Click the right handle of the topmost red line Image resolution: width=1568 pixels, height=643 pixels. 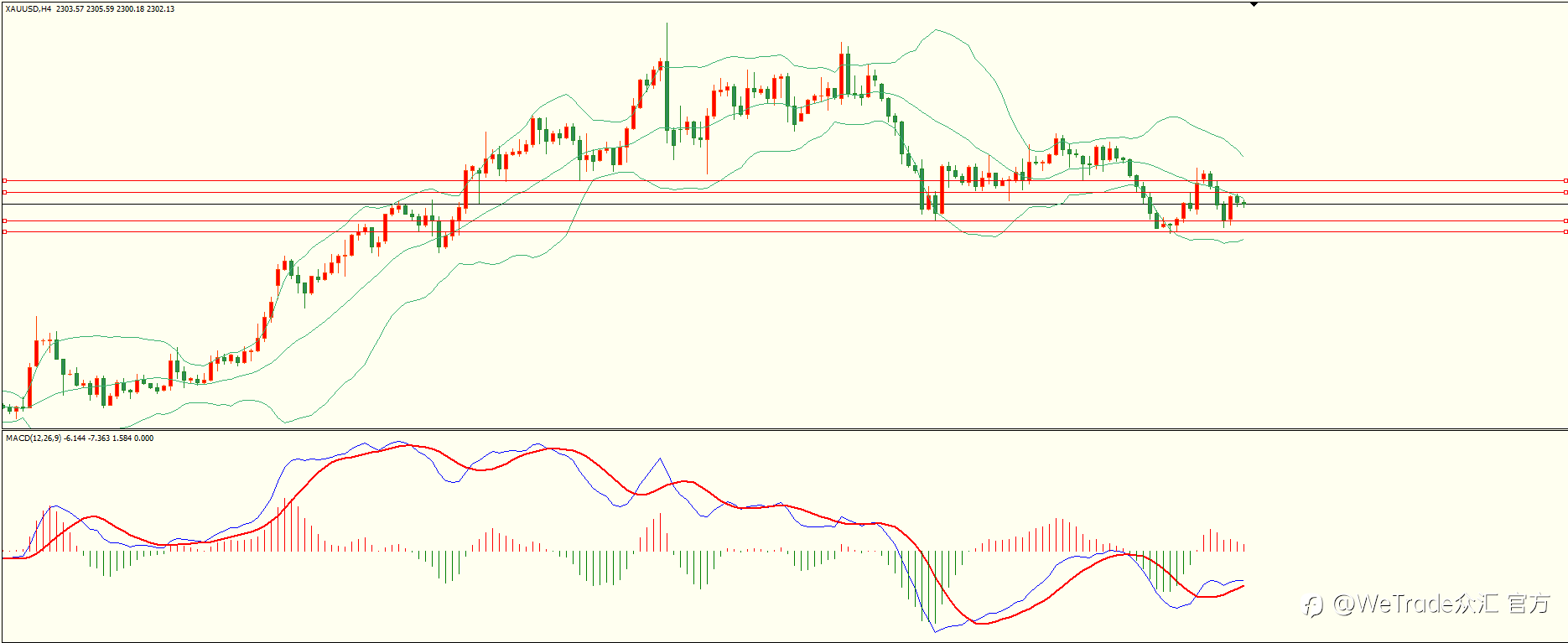[1565, 180]
